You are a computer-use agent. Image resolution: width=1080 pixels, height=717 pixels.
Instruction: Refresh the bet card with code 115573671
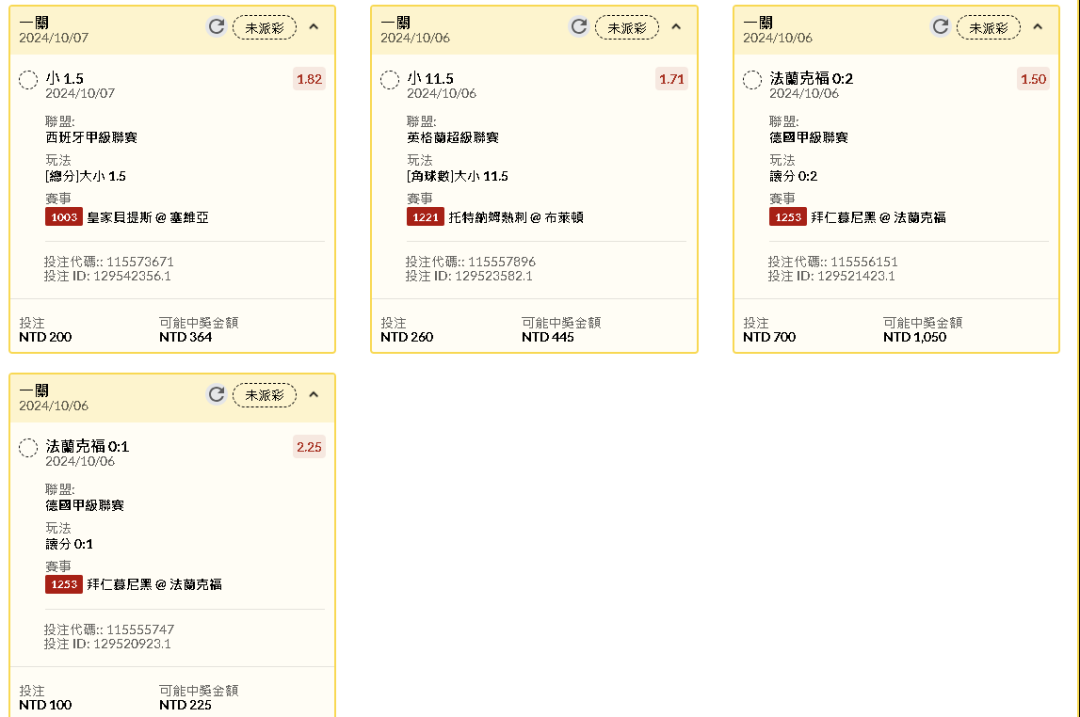pos(216,27)
